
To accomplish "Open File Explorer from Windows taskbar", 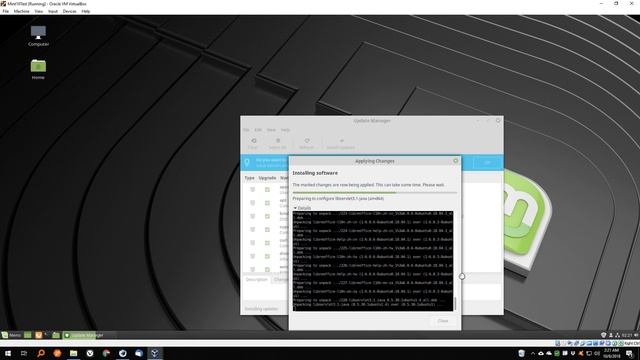I will 73,353.
